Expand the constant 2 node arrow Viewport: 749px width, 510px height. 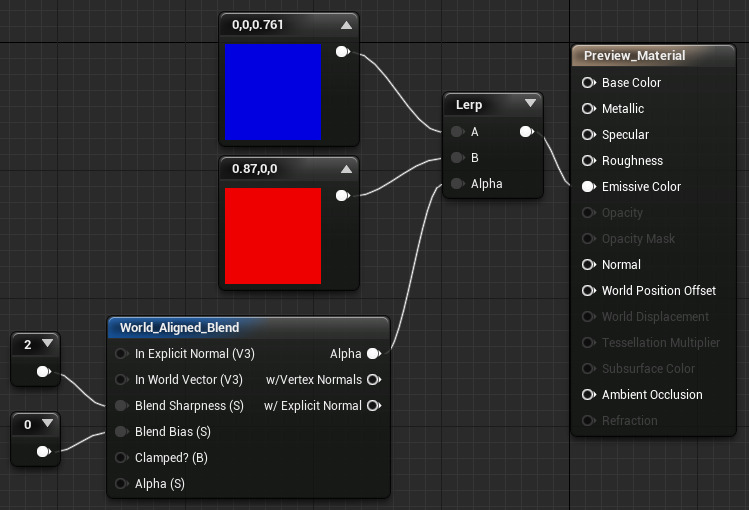[46, 344]
